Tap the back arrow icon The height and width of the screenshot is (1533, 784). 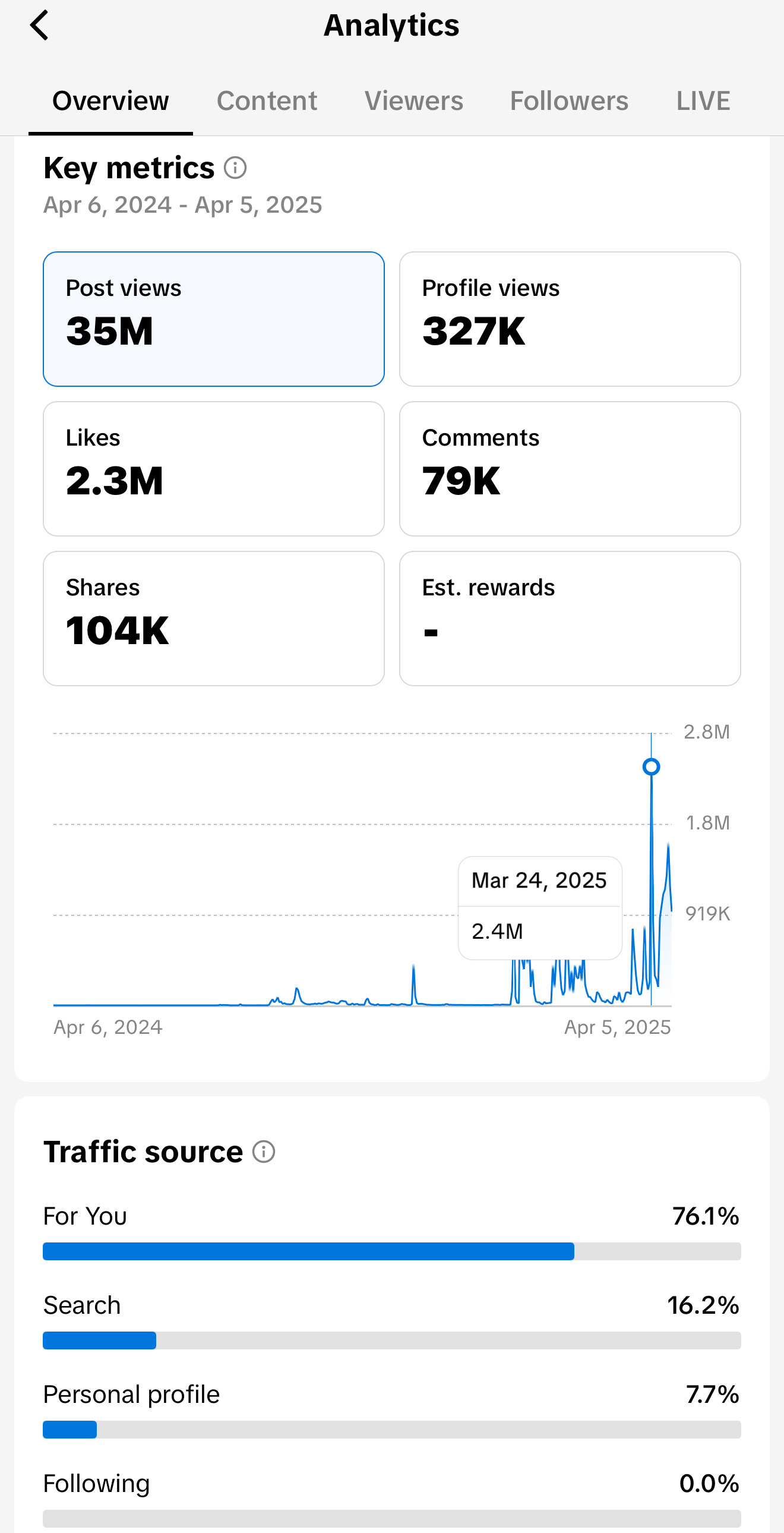tap(39, 26)
